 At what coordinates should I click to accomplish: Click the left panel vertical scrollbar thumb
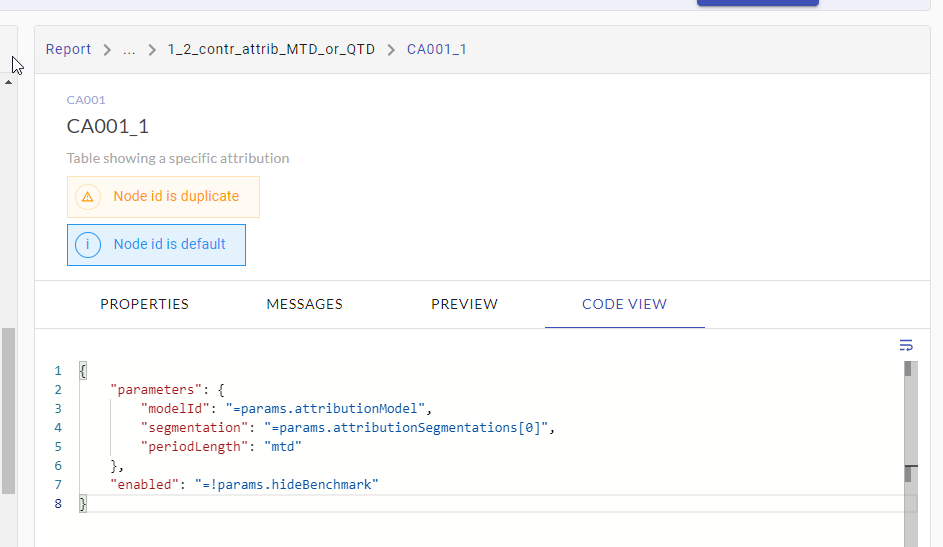click(8, 410)
